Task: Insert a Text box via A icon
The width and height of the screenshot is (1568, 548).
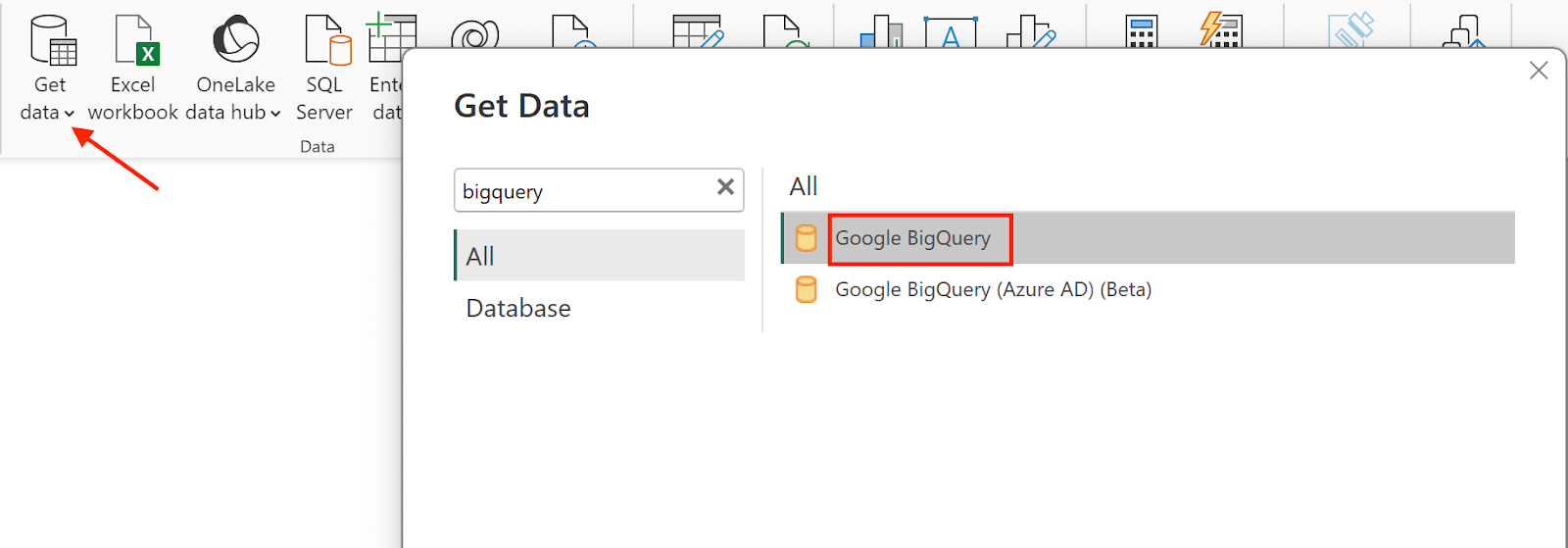Action: click(951, 32)
